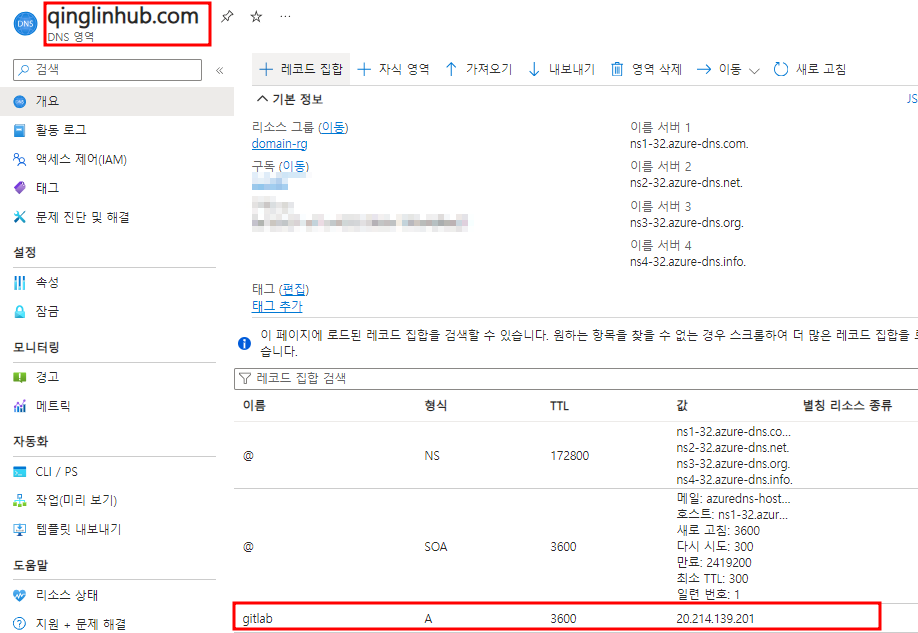
Task: Select the @ NS record row
Action: [x=576, y=456]
